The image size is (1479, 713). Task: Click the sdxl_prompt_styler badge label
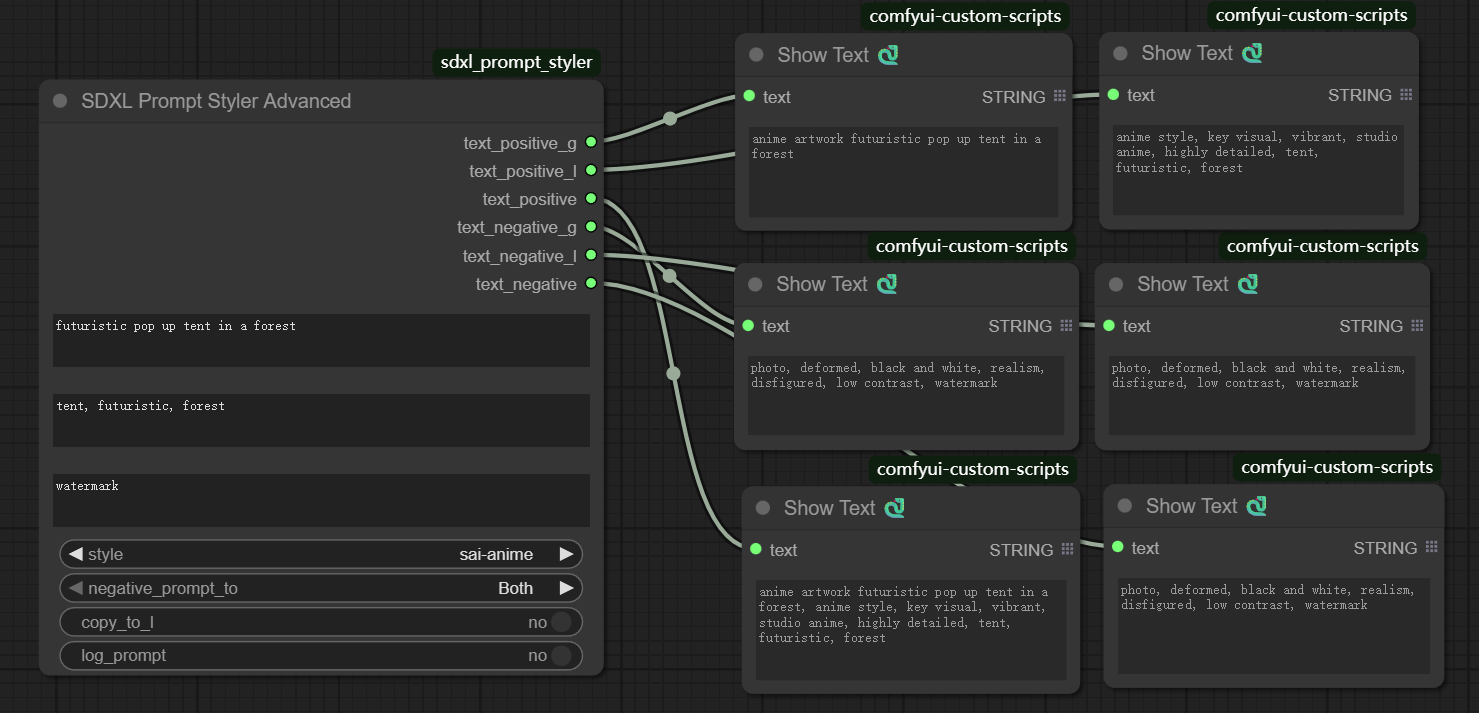pos(516,62)
